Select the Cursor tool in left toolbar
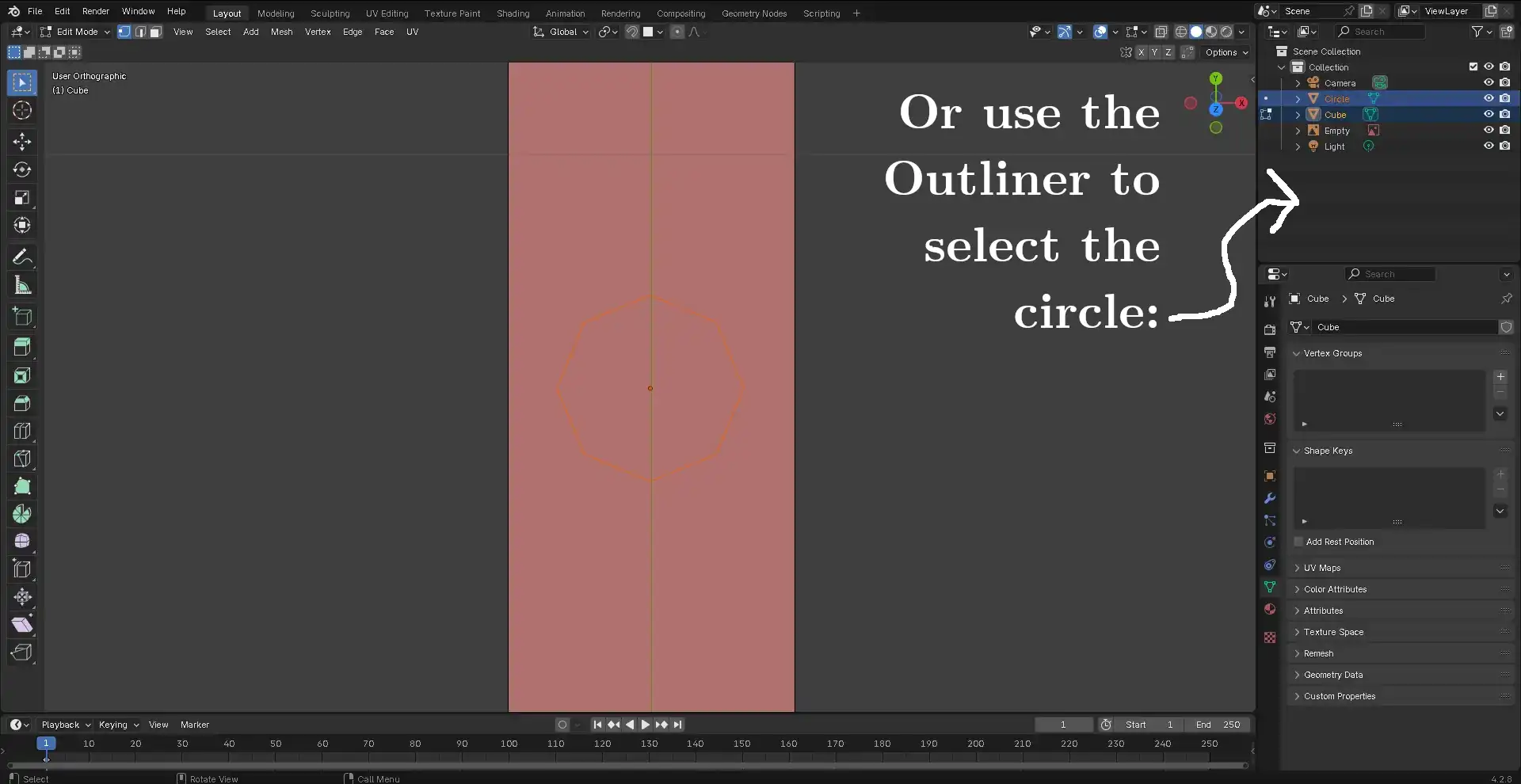This screenshot has width=1521, height=784. (x=22, y=111)
